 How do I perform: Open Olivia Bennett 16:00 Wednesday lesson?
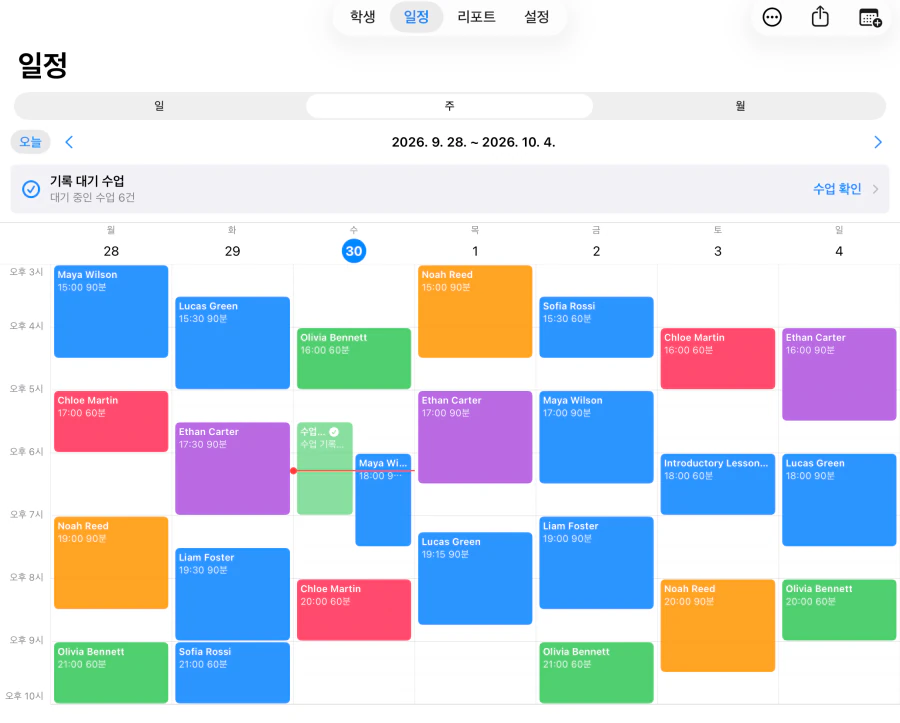pyautogui.click(x=354, y=359)
